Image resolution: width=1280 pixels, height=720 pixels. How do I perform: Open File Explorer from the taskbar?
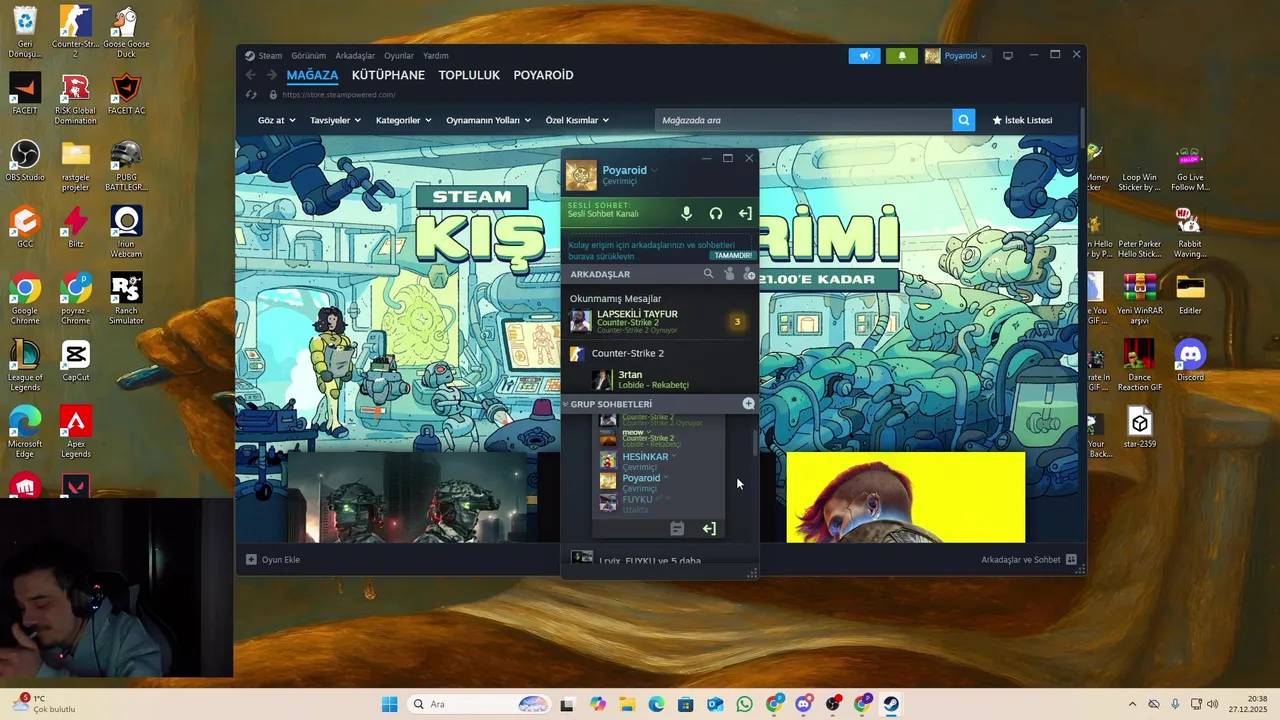627,704
